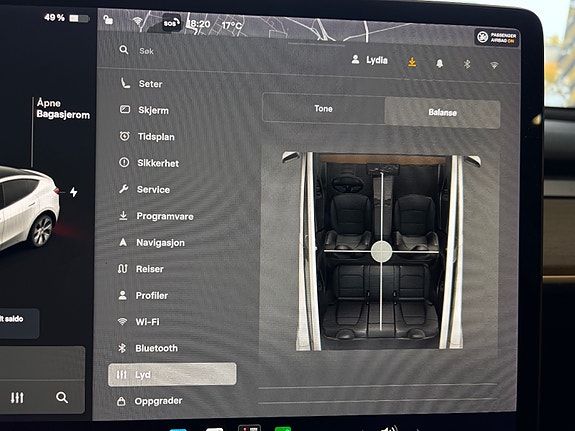Tap the car lock icon in status bar
This screenshot has width=575, height=431.
coord(108,19)
